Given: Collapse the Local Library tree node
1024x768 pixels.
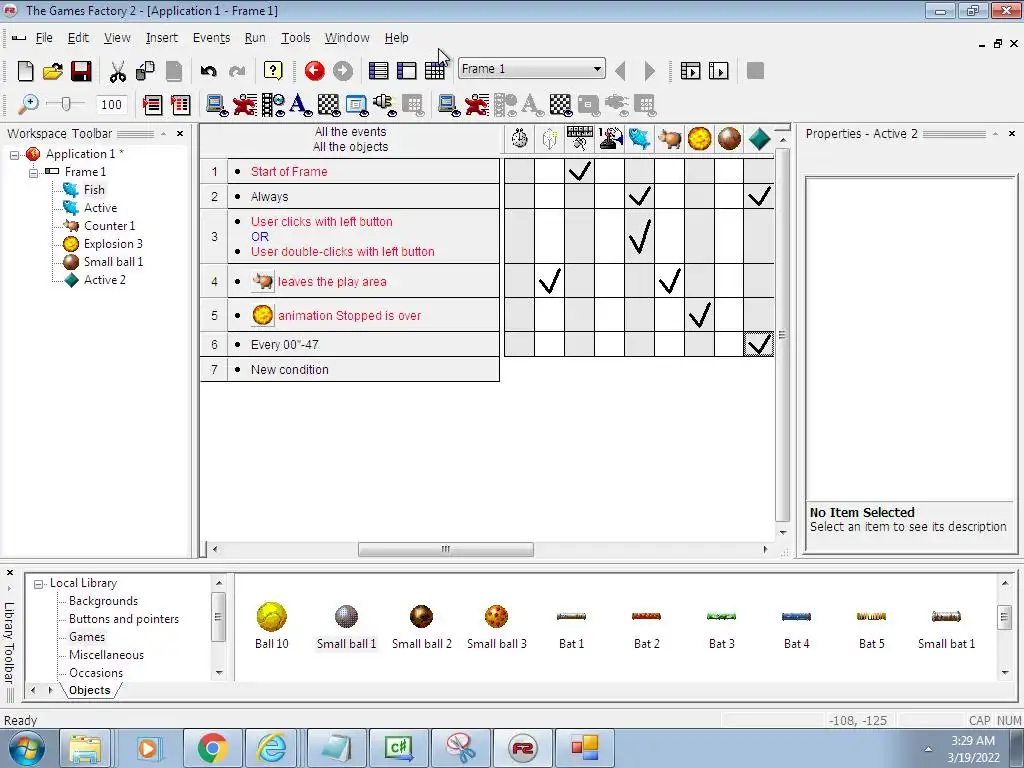Looking at the screenshot, I should coord(39,584).
